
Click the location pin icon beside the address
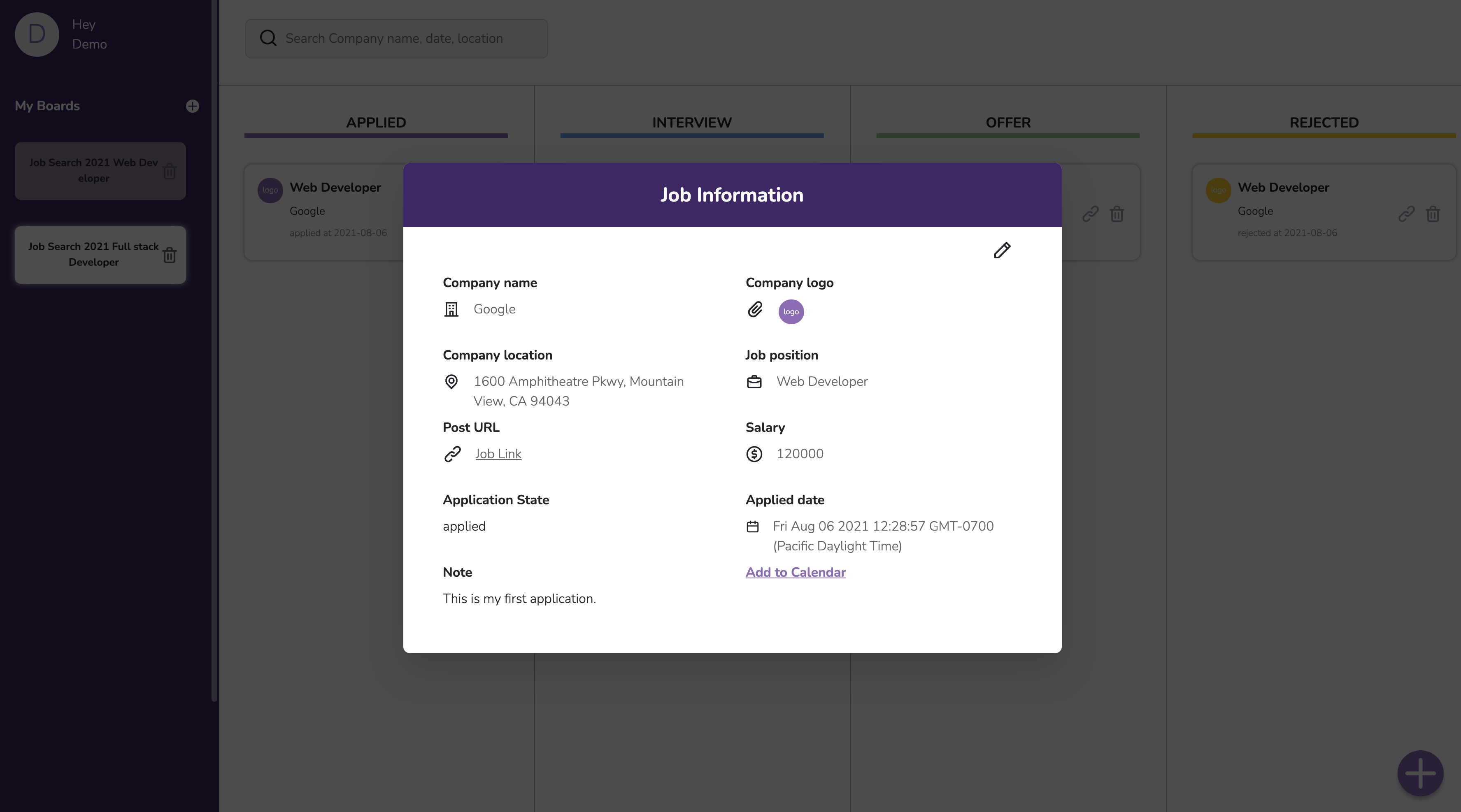coord(451,382)
